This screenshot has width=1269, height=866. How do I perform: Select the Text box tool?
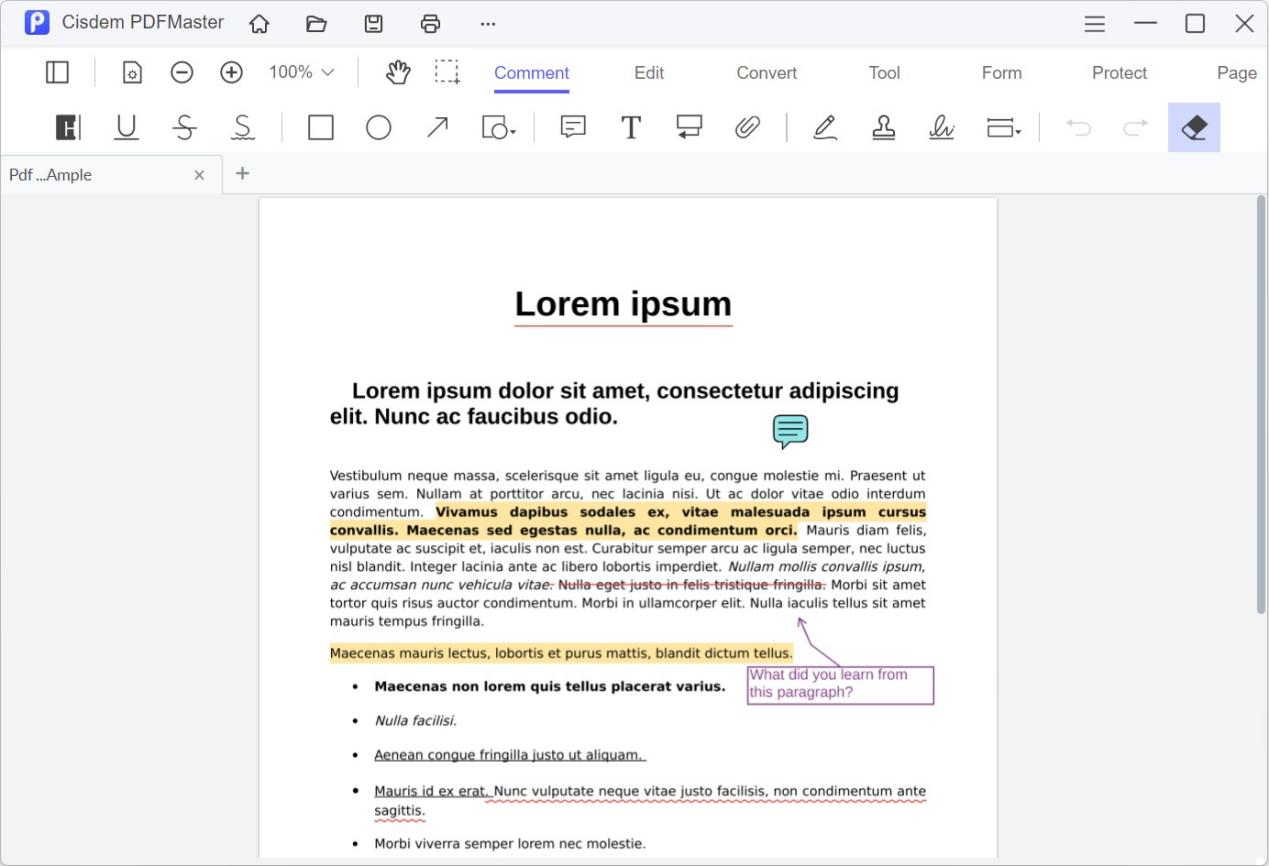pyautogui.click(x=631, y=127)
